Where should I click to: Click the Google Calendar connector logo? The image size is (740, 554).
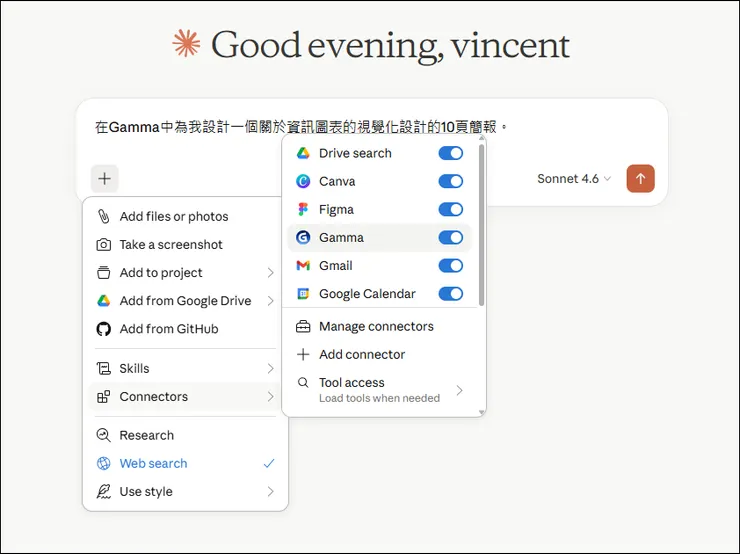(303, 294)
